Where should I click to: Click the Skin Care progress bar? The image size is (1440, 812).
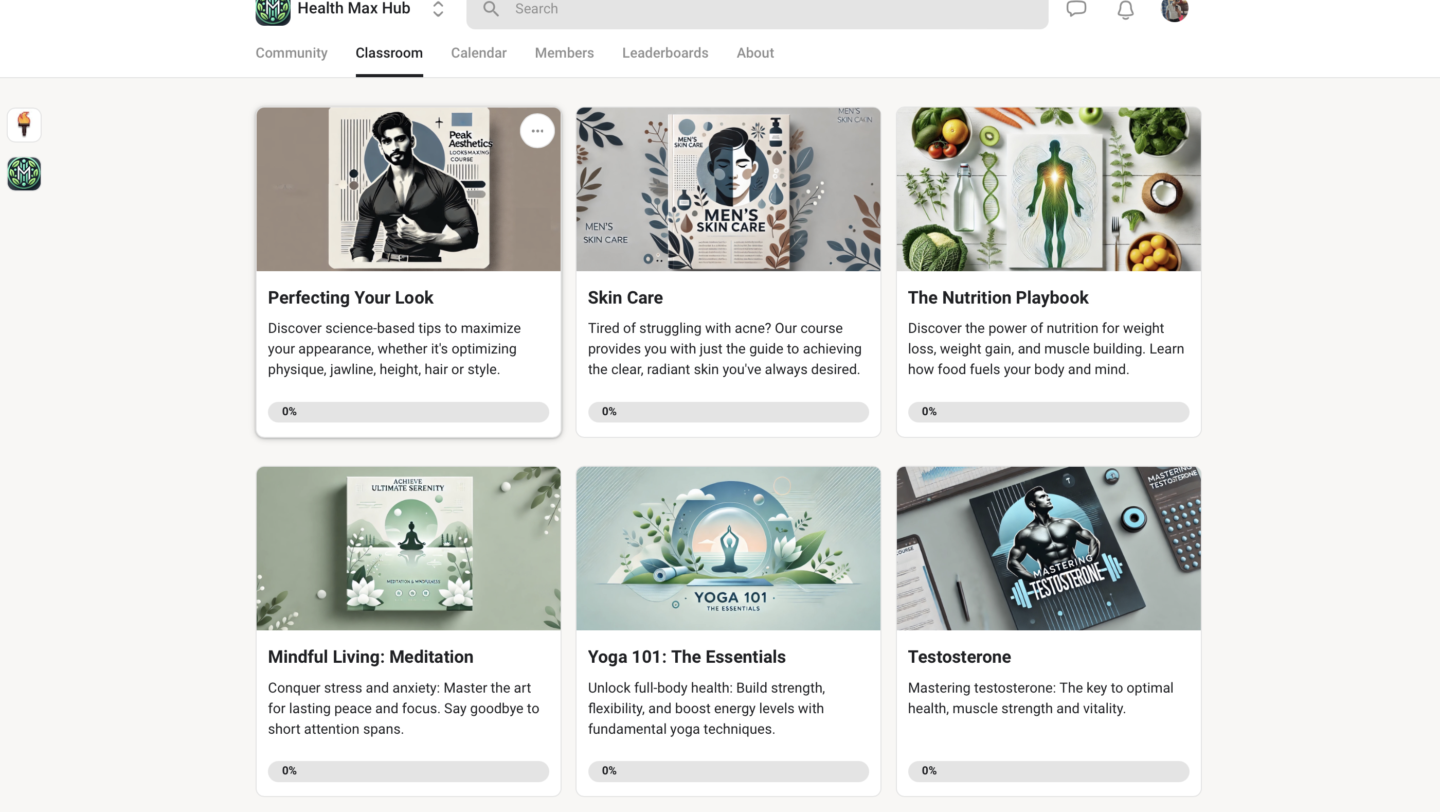point(728,412)
